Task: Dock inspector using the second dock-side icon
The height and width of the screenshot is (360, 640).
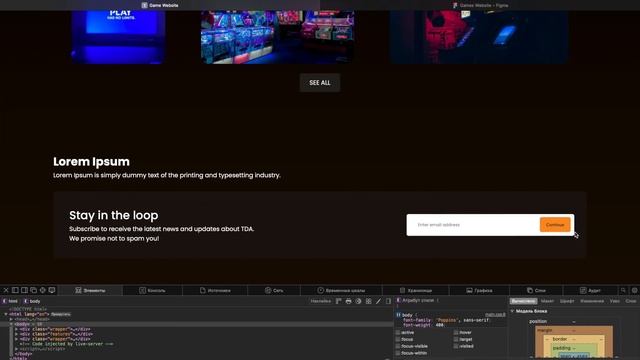Action: point(24,290)
